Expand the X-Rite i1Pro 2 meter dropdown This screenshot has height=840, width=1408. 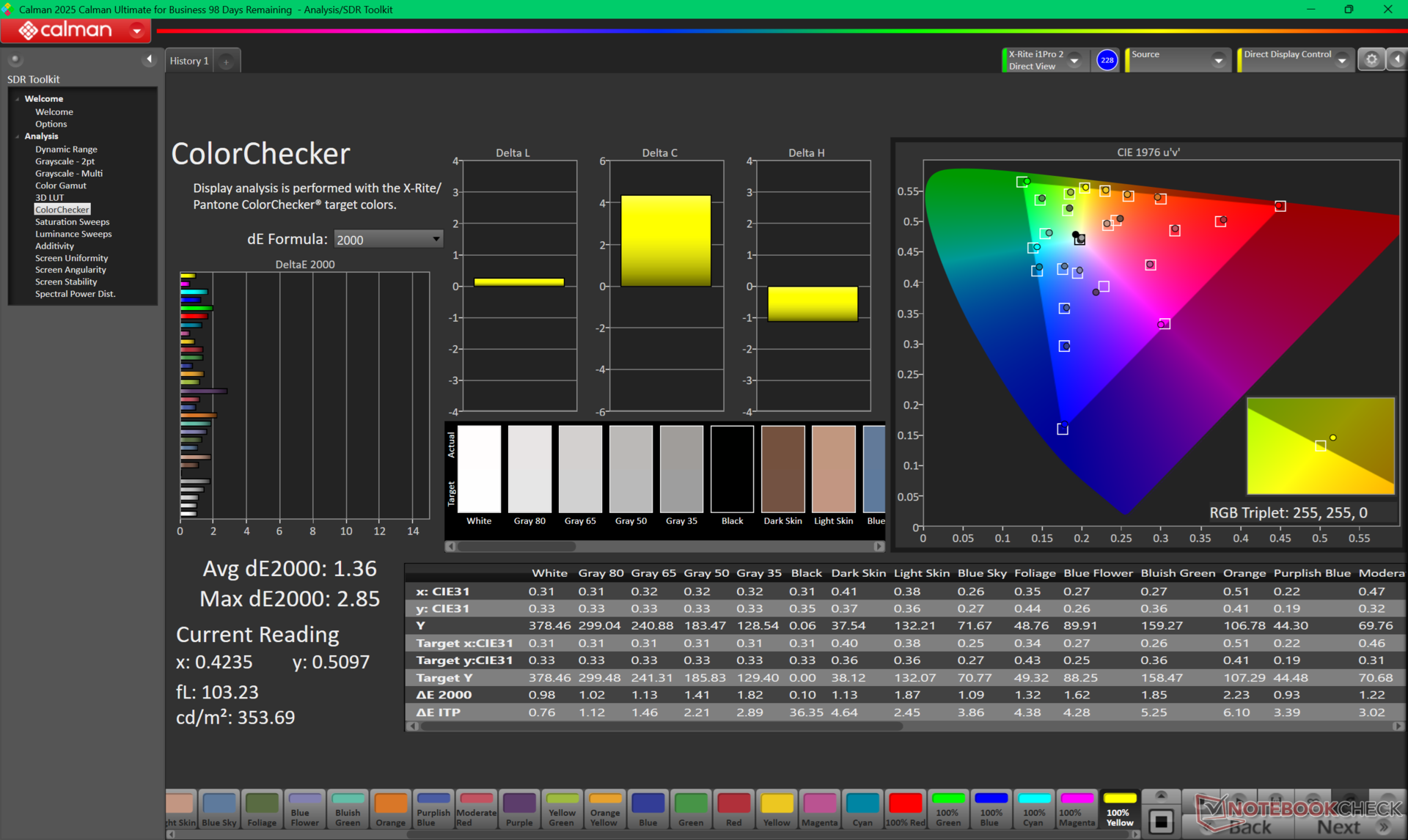click(1074, 60)
